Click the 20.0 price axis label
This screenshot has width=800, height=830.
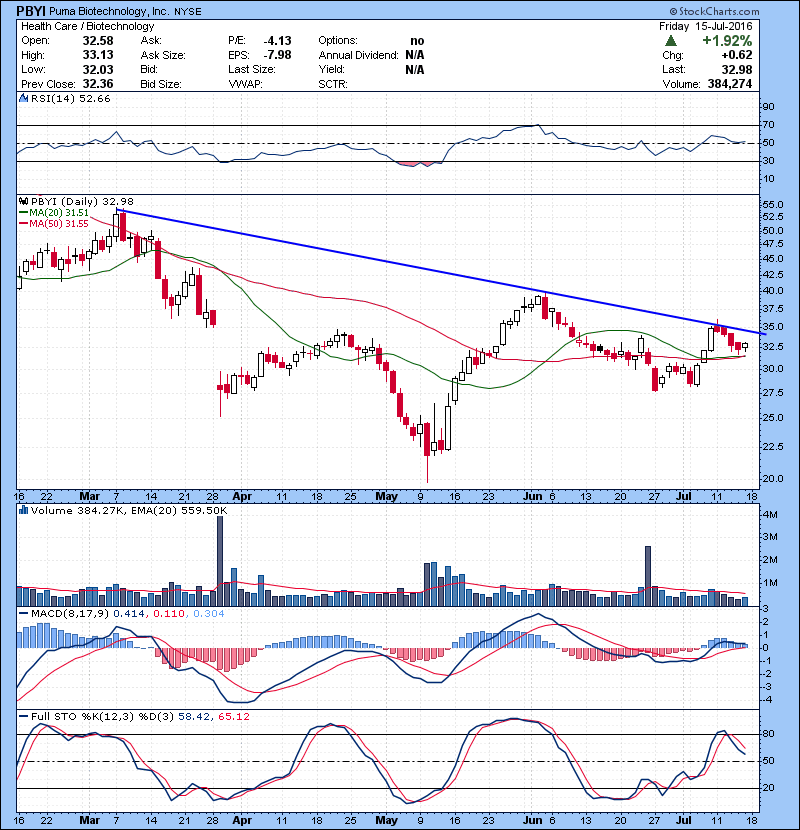click(x=773, y=479)
